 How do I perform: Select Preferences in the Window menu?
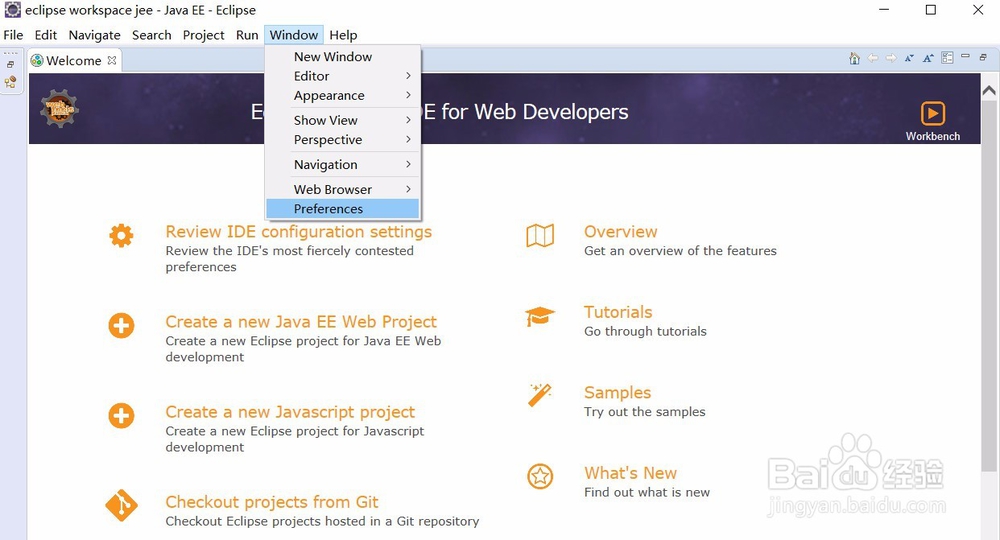coord(342,208)
